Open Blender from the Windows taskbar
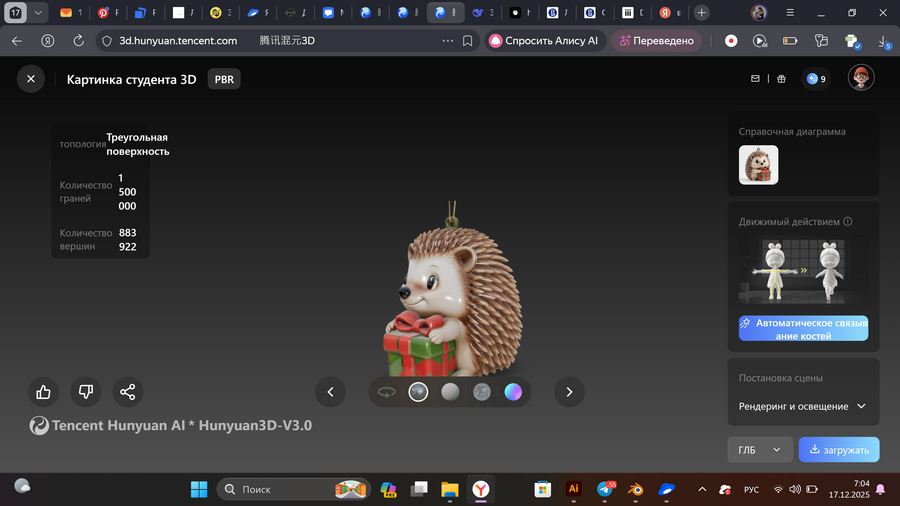 click(637, 489)
